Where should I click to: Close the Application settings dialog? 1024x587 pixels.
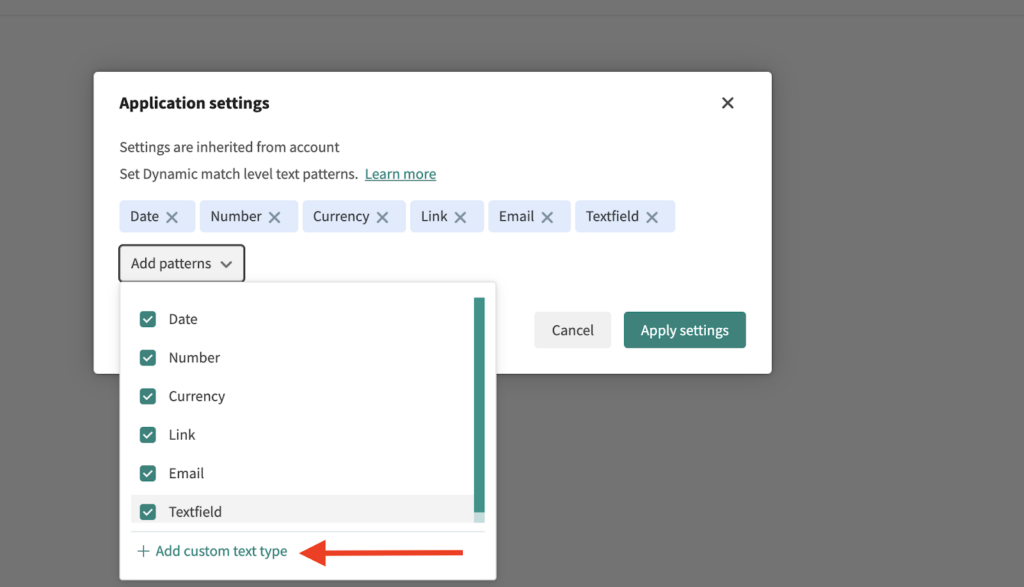pos(727,103)
